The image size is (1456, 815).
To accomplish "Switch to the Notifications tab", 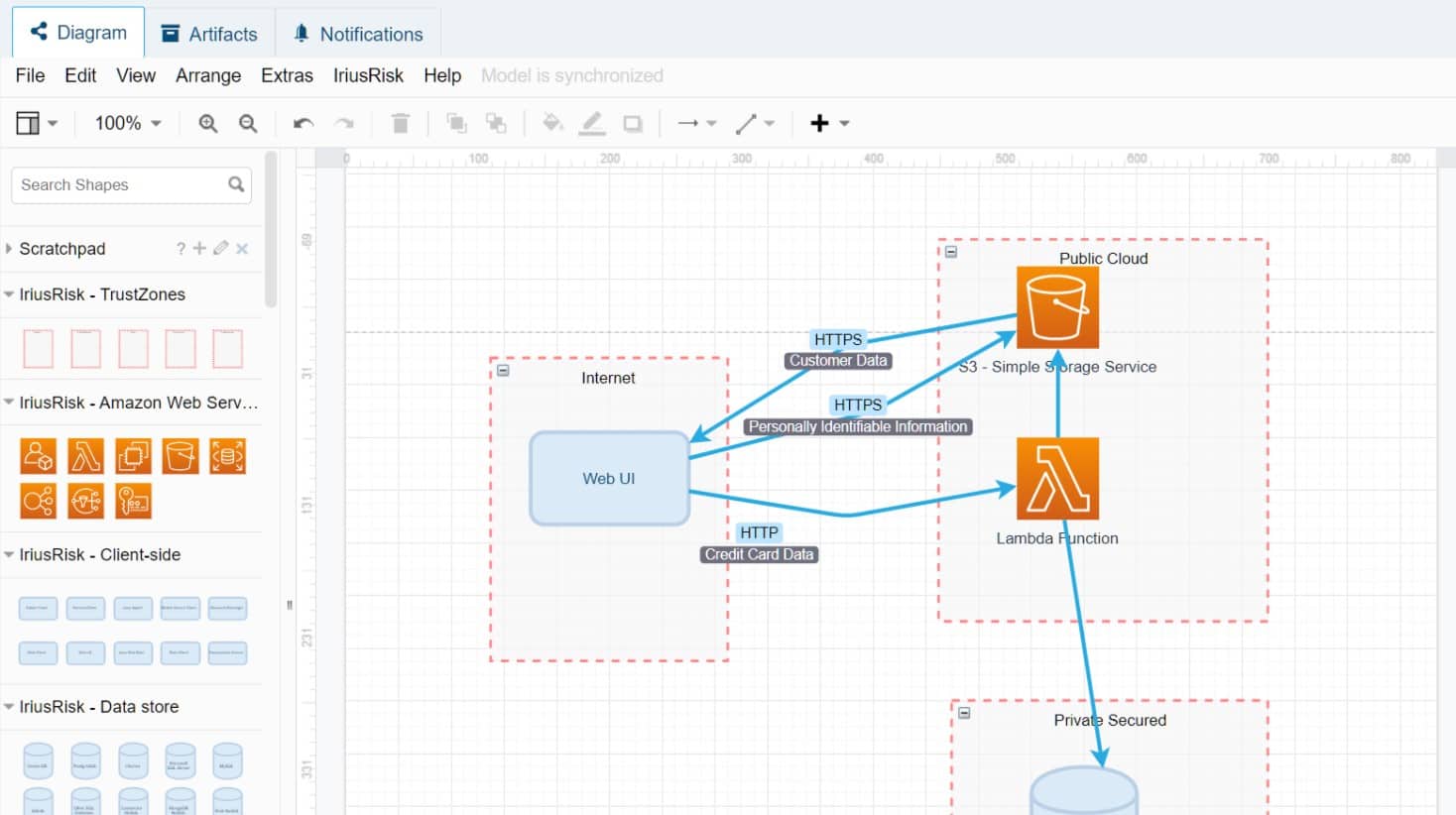I will coord(358,34).
